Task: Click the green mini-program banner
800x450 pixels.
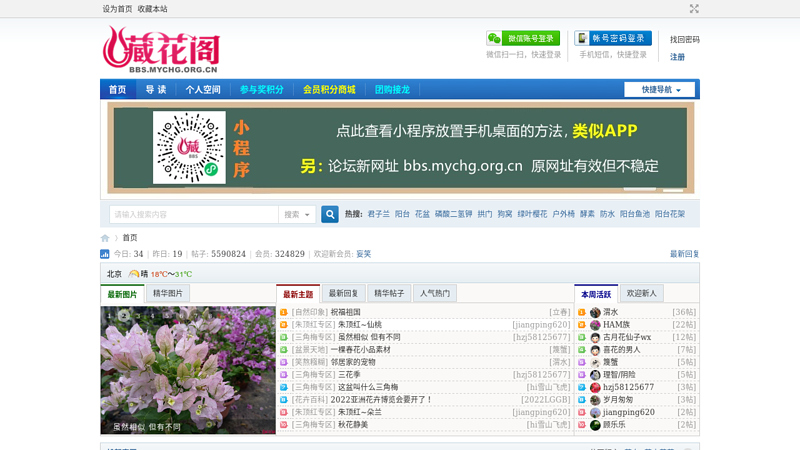Action: coord(401,147)
